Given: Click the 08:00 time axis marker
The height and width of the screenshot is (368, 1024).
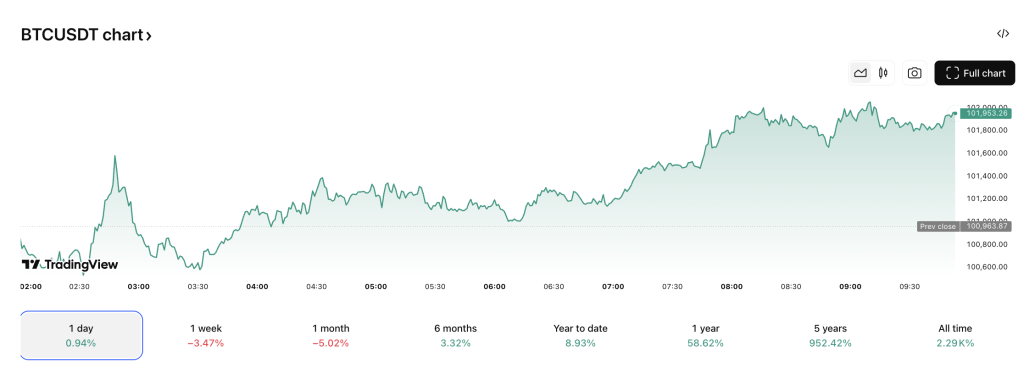Looking at the screenshot, I should [x=731, y=286].
